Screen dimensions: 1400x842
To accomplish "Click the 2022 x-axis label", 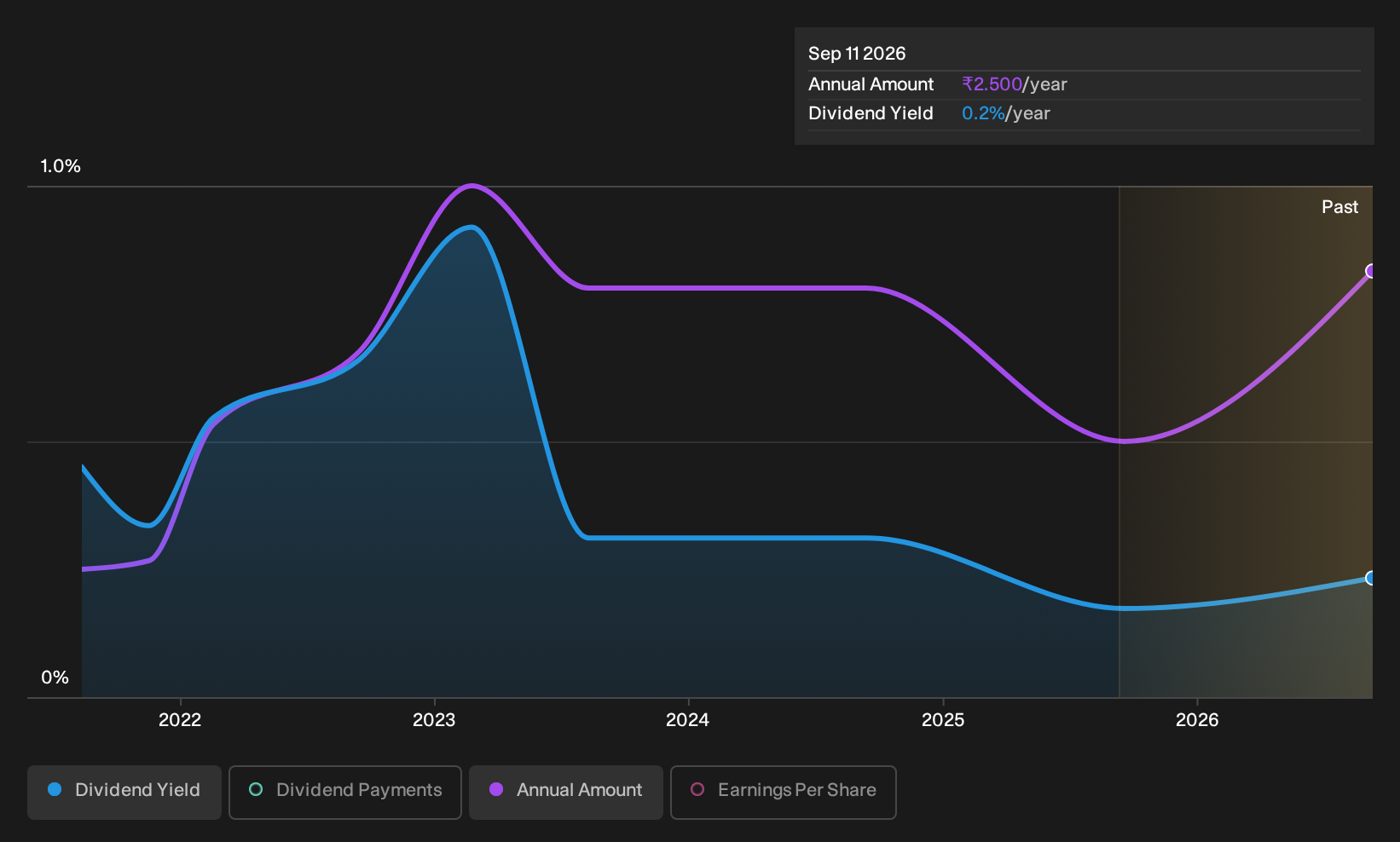I will pos(180,720).
